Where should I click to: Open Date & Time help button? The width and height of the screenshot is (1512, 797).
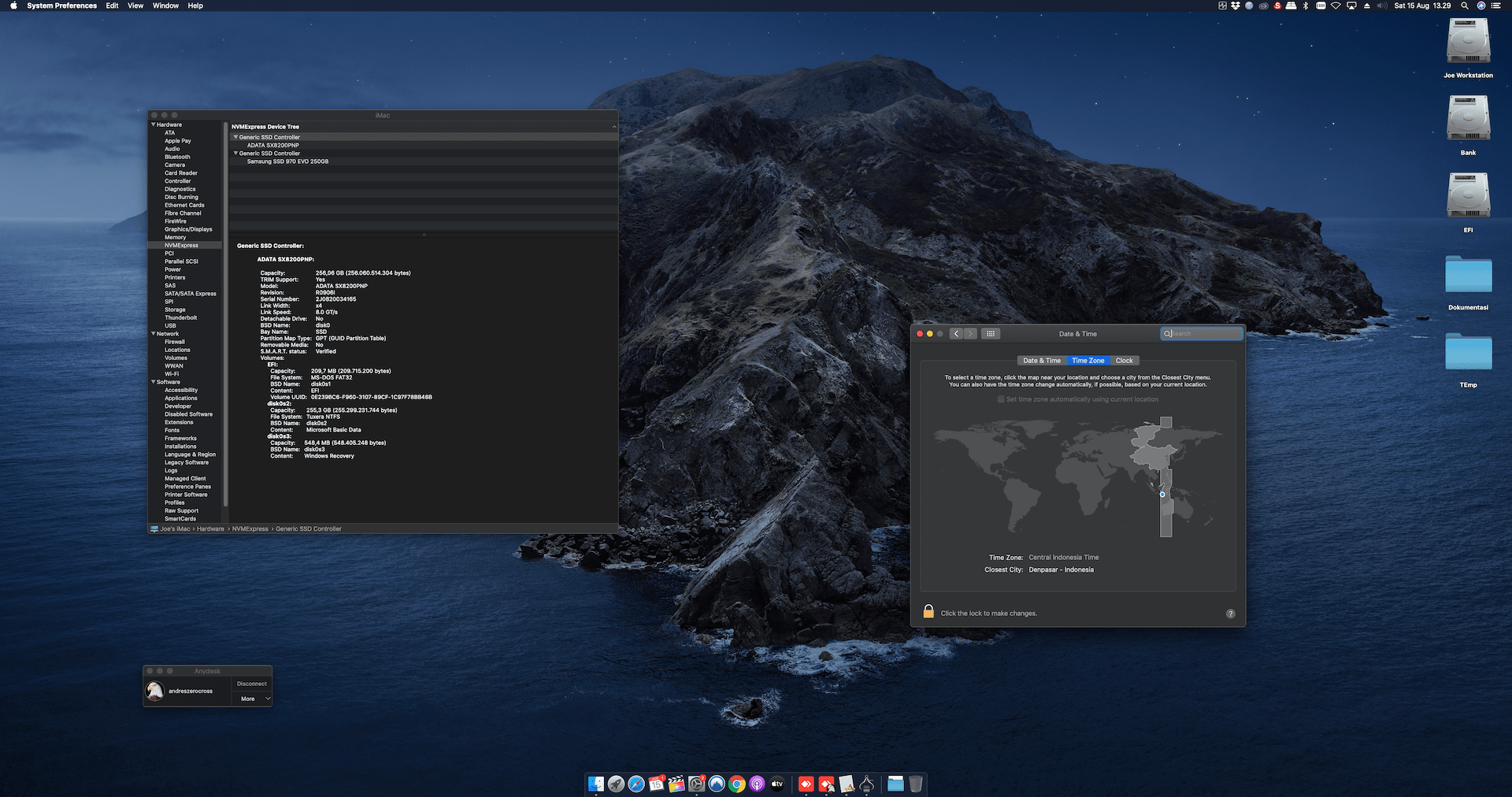[1231, 614]
